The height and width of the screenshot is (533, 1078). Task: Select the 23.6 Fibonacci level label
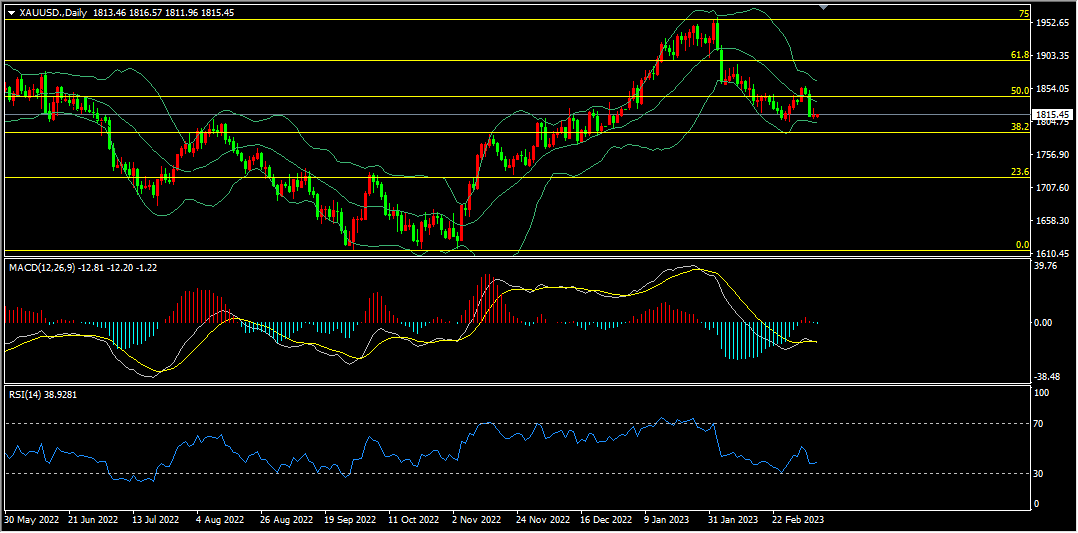pyautogui.click(x=1021, y=172)
